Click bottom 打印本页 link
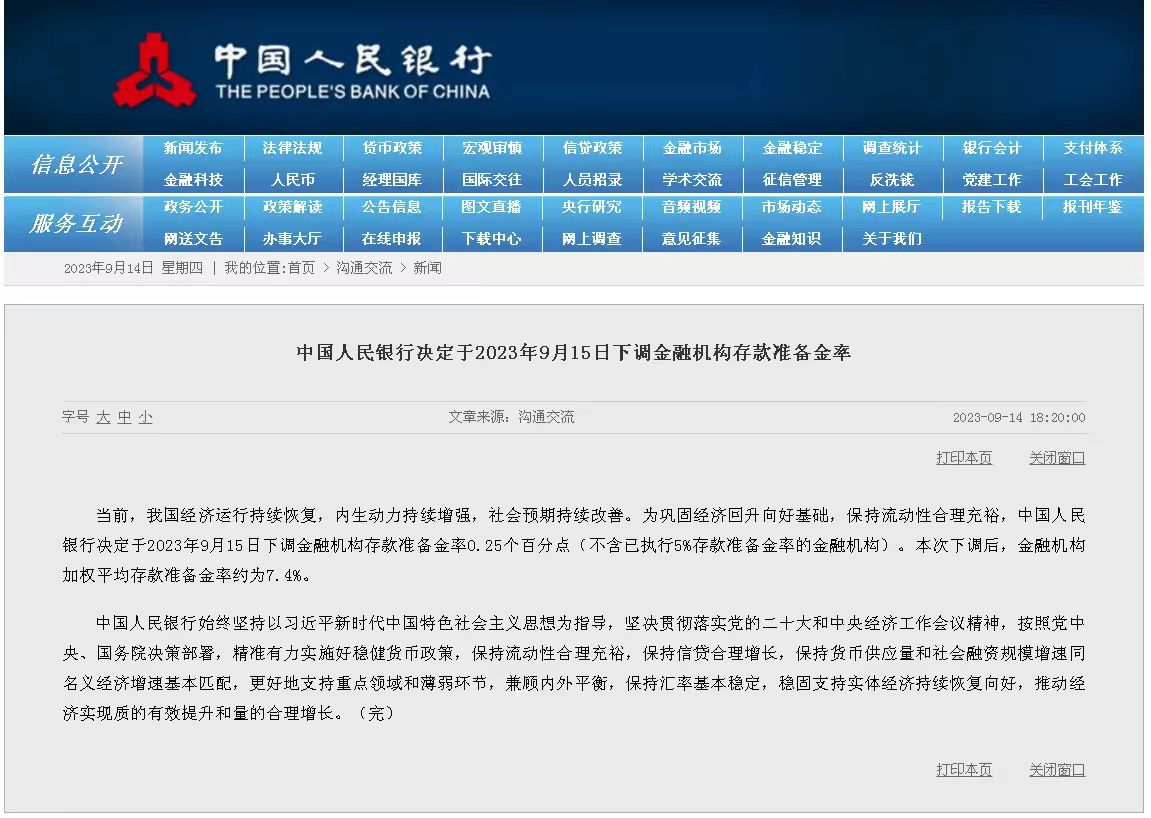1151x818 pixels. [964, 770]
